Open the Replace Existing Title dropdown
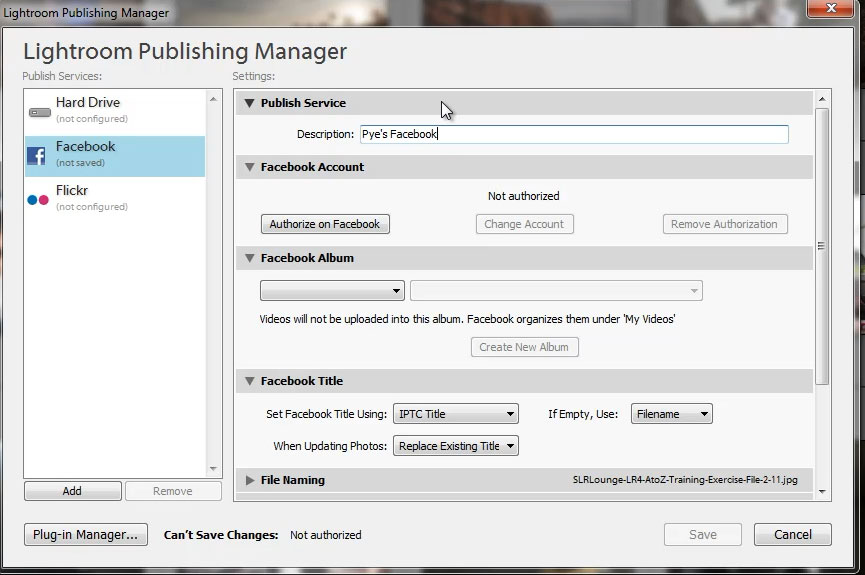This screenshot has height=575, width=865. 456,446
